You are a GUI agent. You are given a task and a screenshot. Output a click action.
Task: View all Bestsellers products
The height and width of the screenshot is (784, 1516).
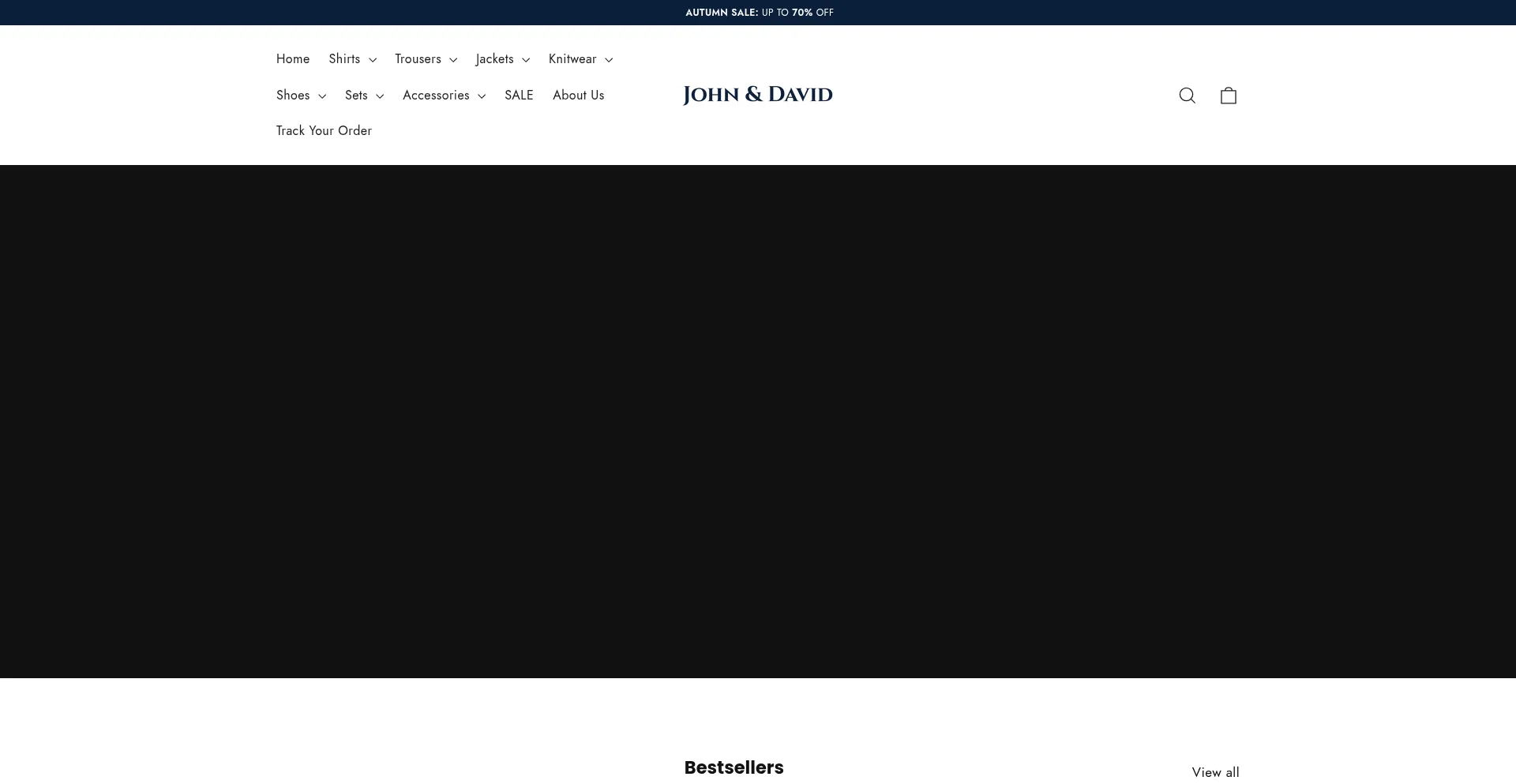1215,772
